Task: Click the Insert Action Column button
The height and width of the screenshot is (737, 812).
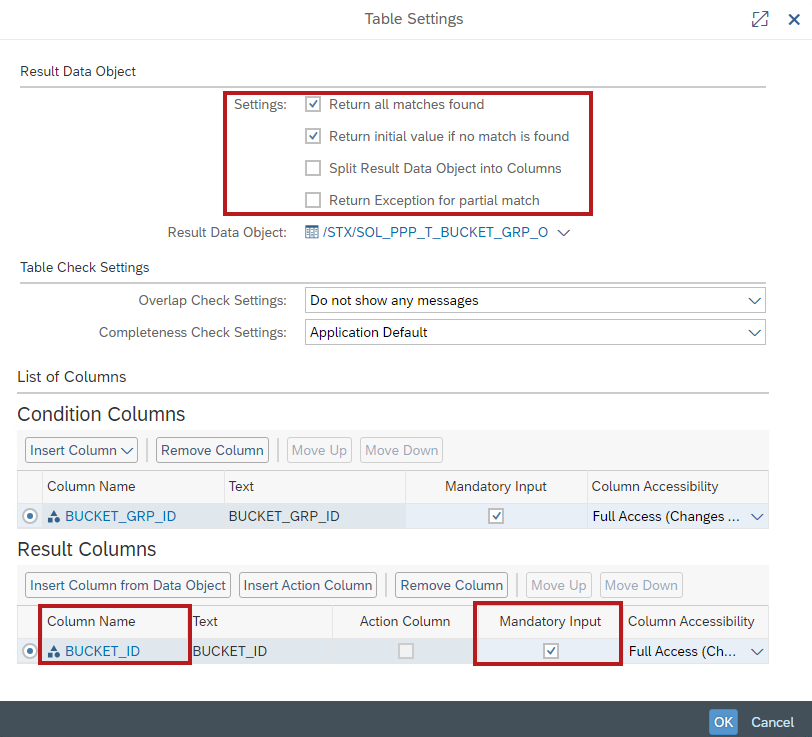Action: 308,586
